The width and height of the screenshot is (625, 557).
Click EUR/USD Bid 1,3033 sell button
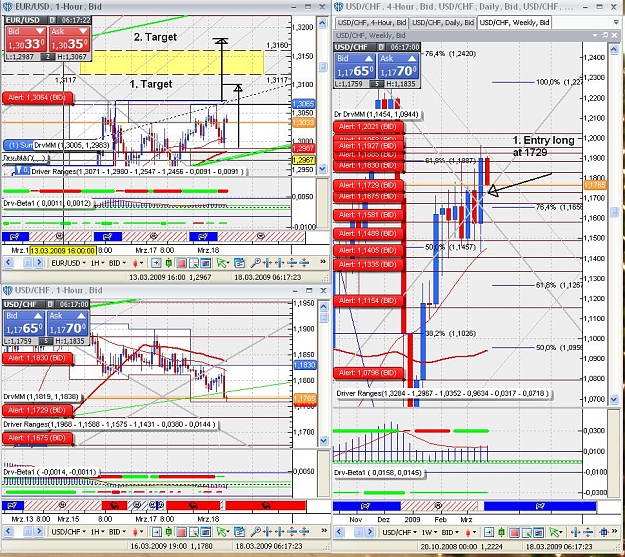click(x=26, y=39)
